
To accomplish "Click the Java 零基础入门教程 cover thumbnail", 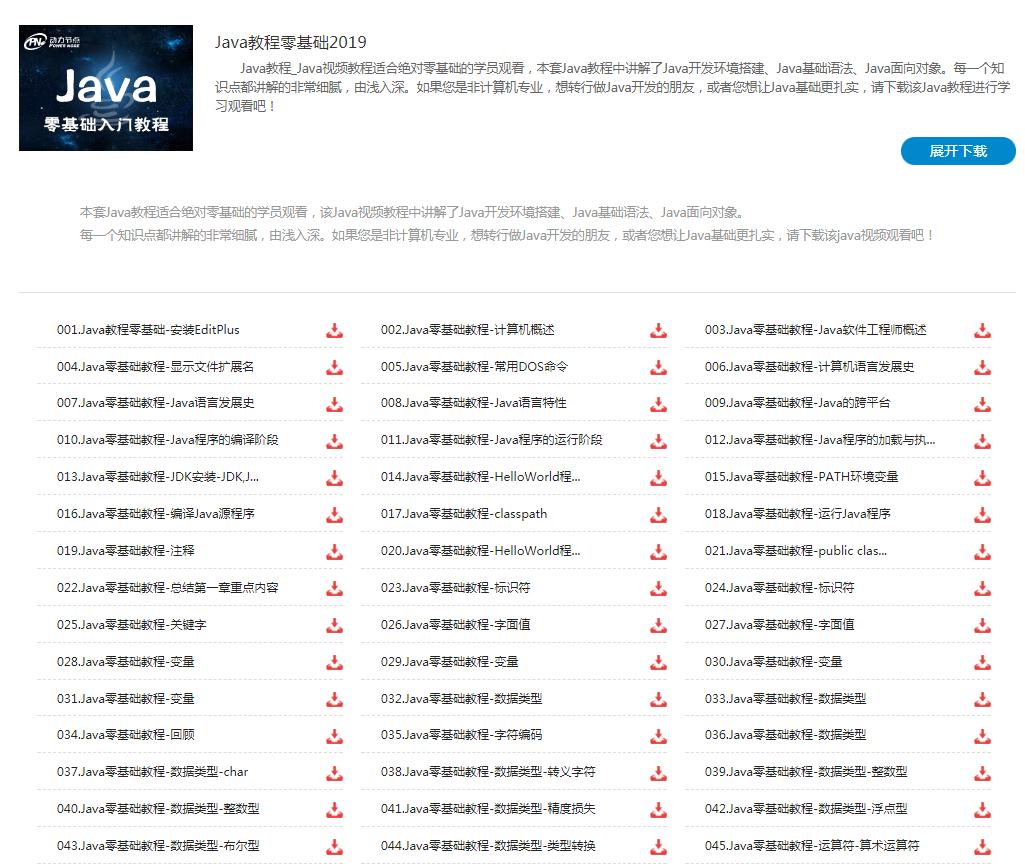I will pyautogui.click(x=106, y=88).
